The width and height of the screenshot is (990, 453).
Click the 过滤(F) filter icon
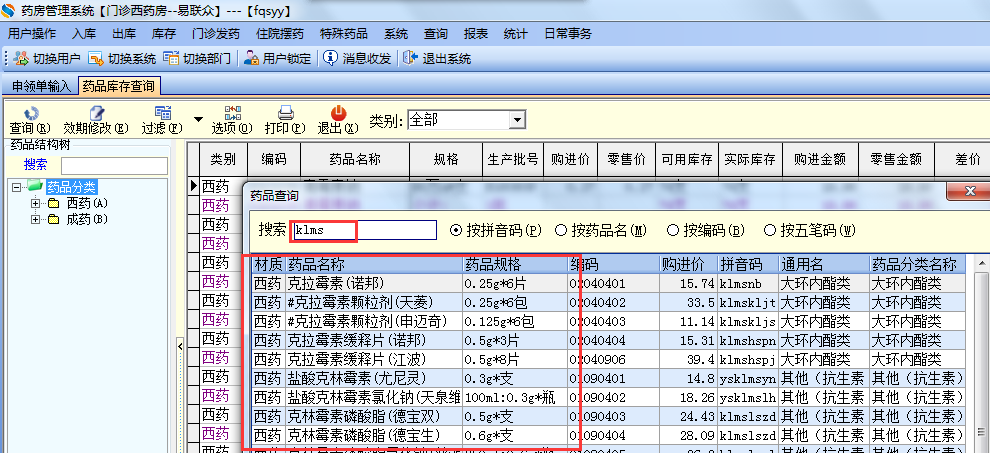click(163, 113)
